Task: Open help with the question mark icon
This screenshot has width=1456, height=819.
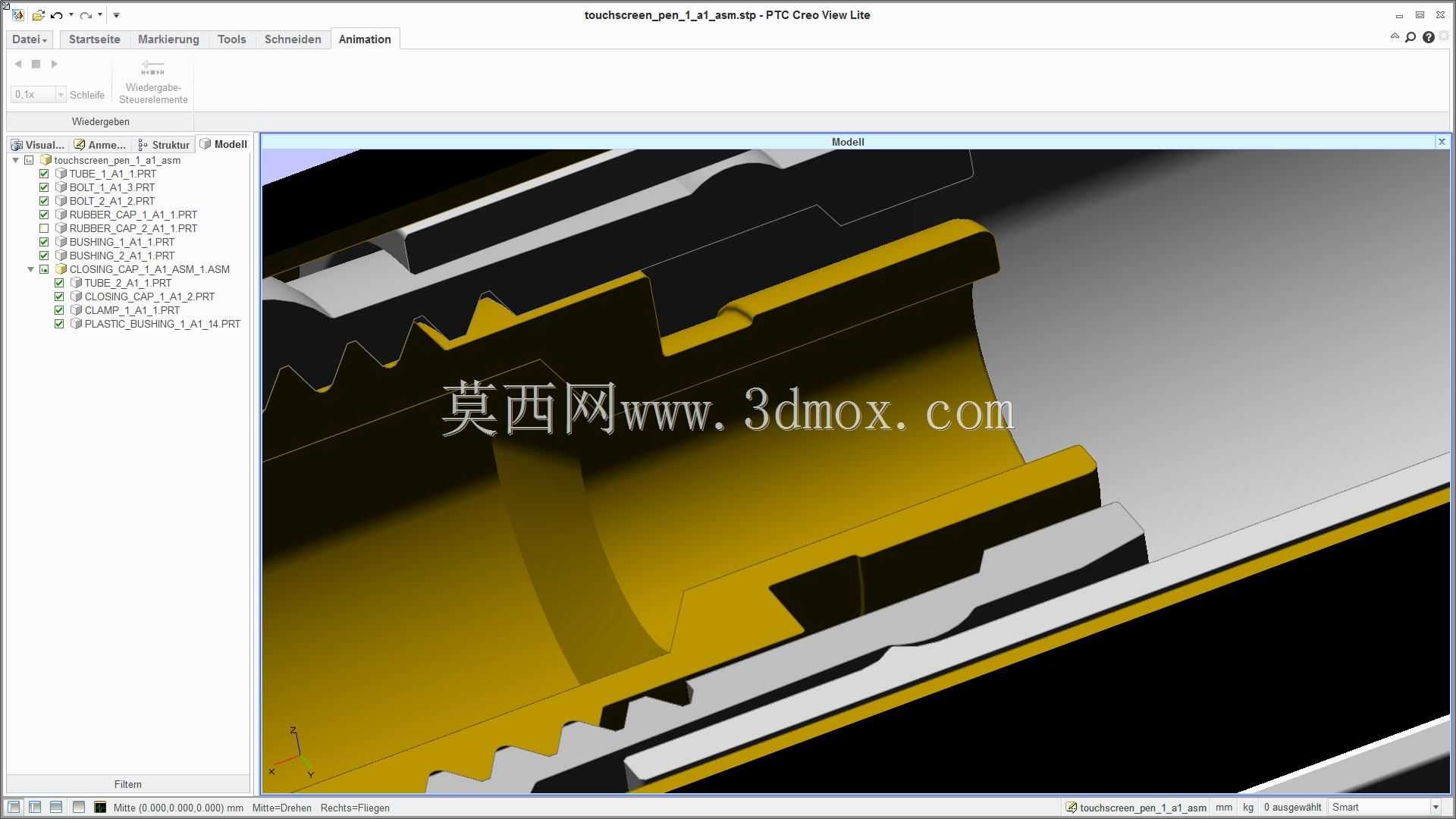Action: click(x=1429, y=37)
